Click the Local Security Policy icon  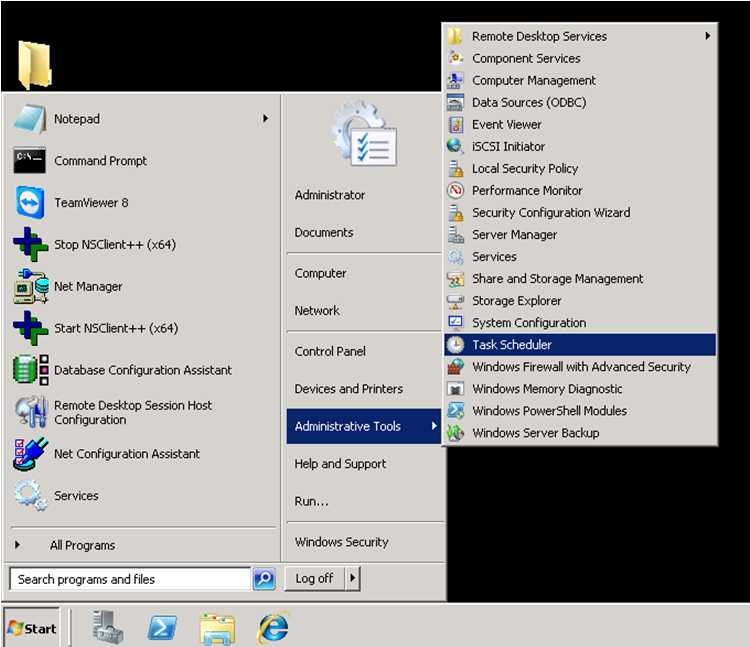click(x=455, y=168)
